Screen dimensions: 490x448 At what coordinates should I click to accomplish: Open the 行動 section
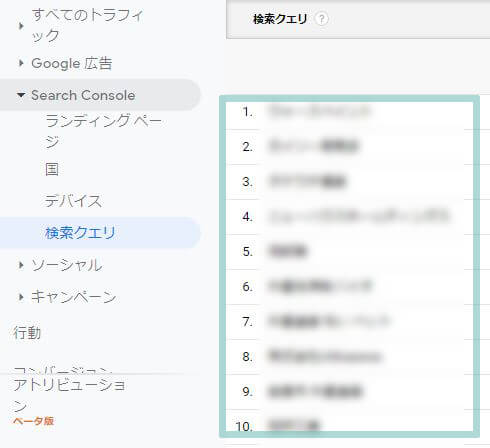click(x=27, y=333)
